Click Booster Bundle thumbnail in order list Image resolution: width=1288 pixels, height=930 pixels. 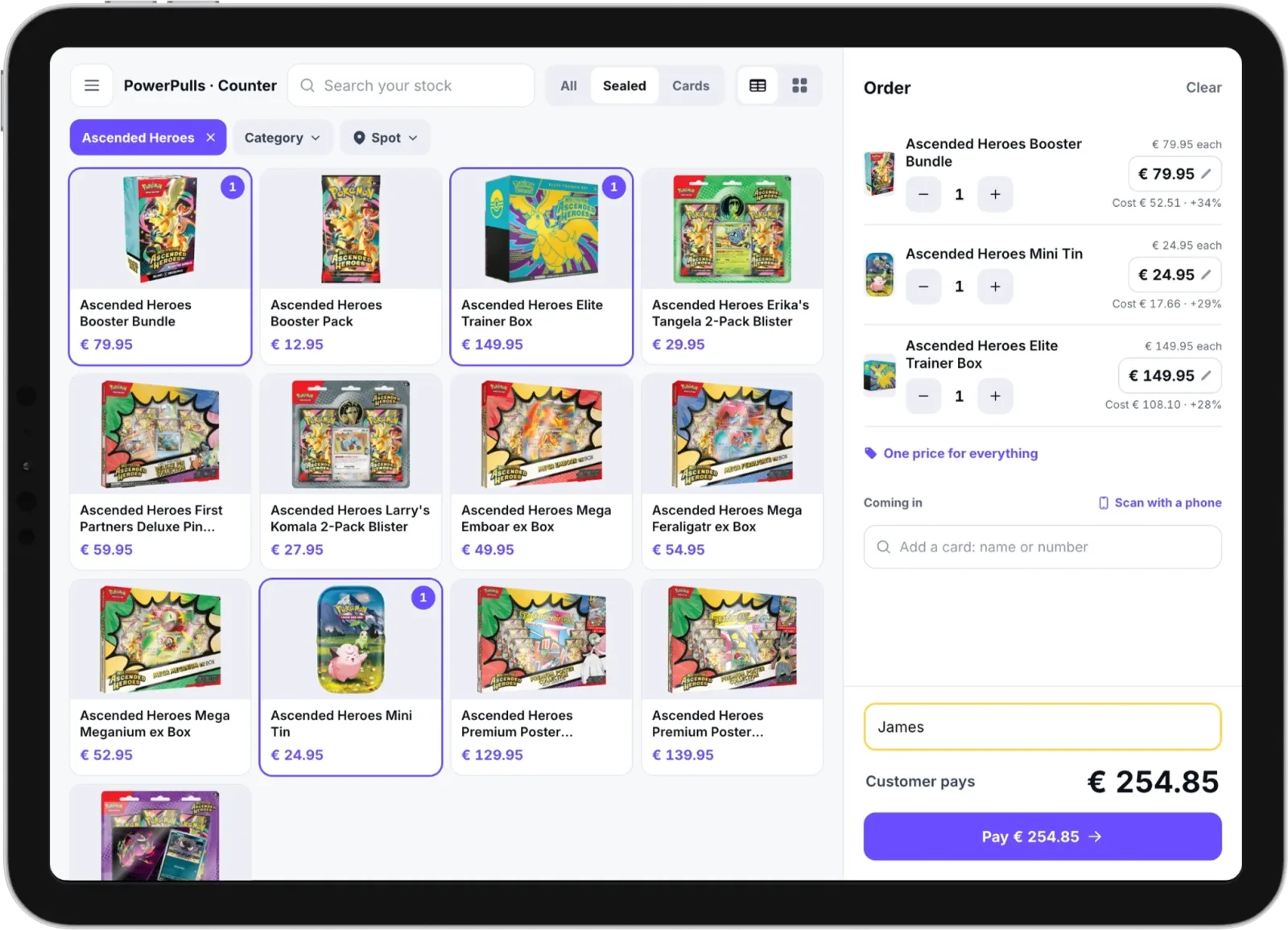click(879, 173)
